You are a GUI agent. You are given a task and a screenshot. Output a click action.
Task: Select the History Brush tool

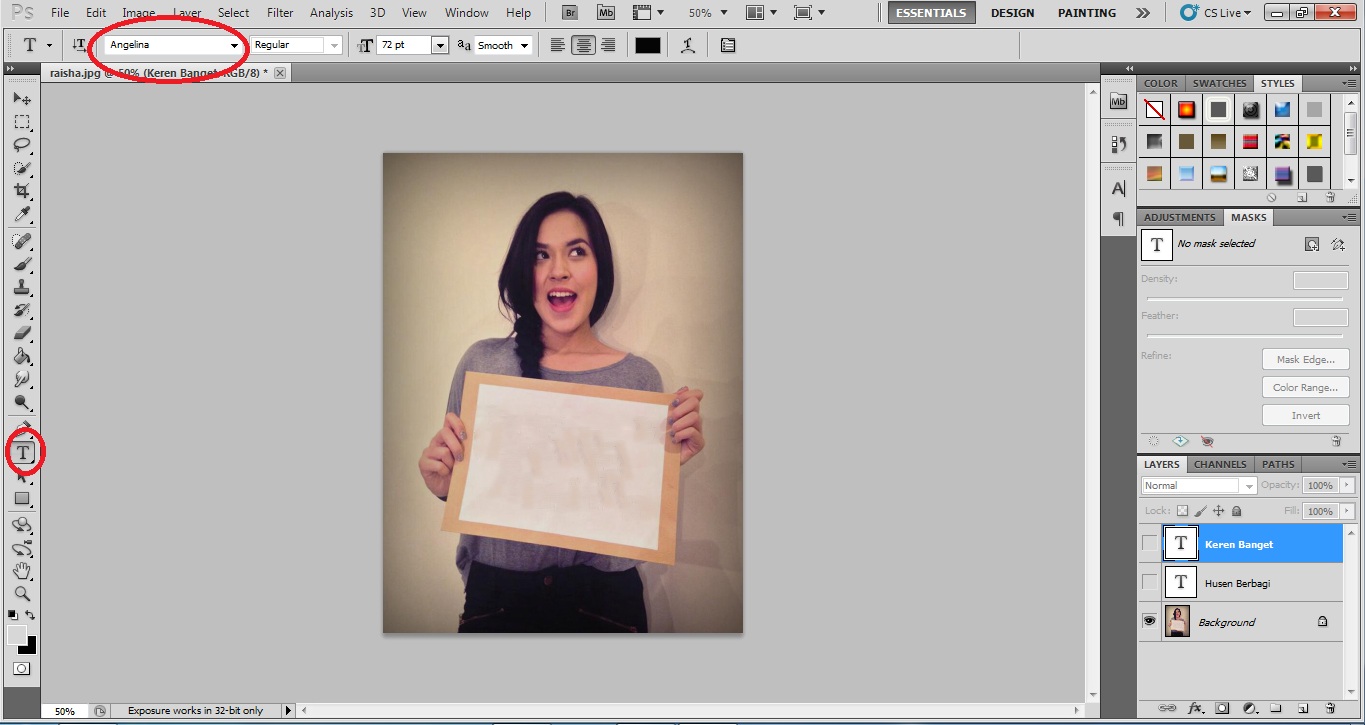click(x=22, y=311)
